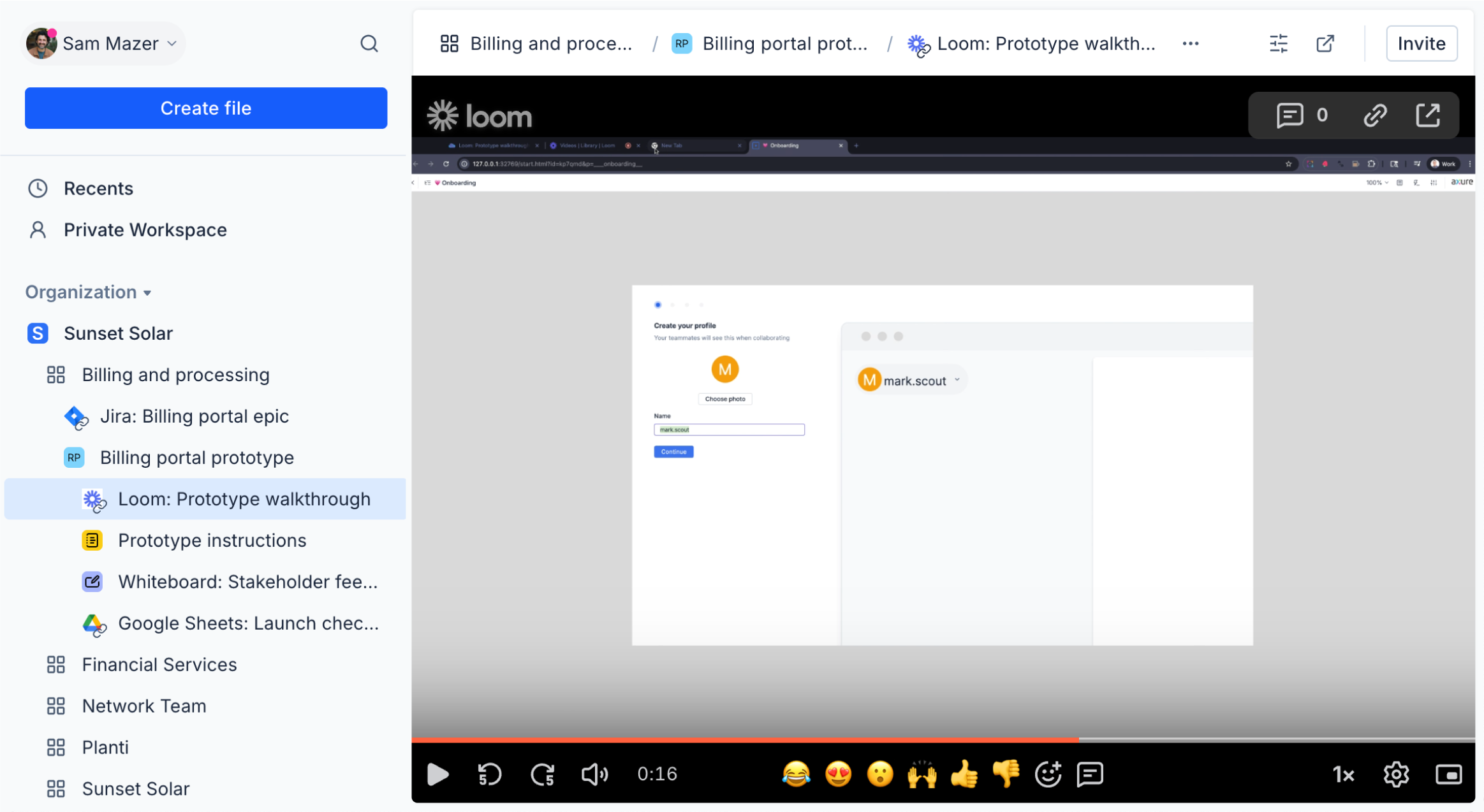This screenshot has height=812, width=1484.
Task: React with thumbs down emoji
Action: [1006, 774]
